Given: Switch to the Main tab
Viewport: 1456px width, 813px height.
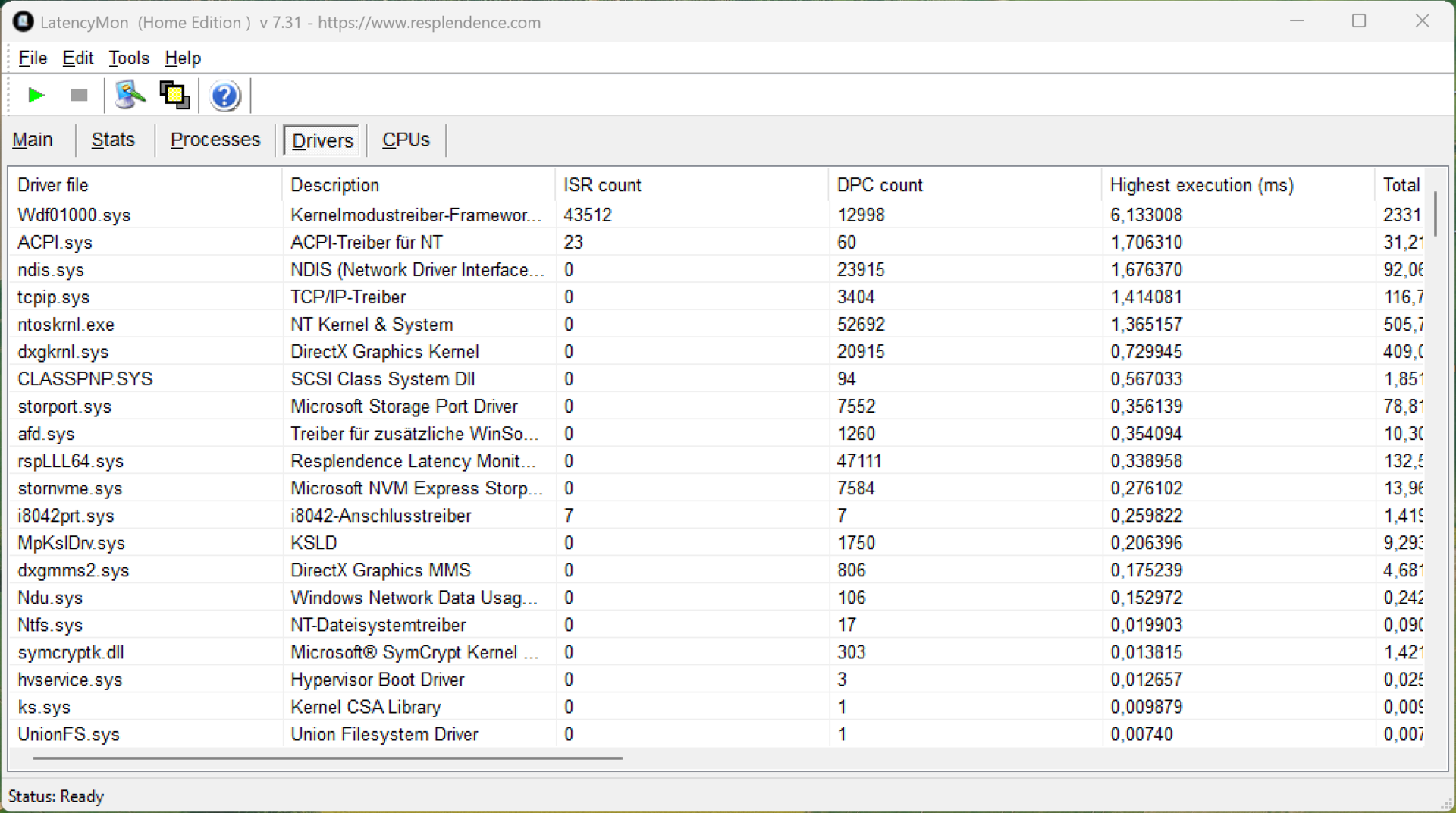Looking at the screenshot, I should [x=33, y=140].
